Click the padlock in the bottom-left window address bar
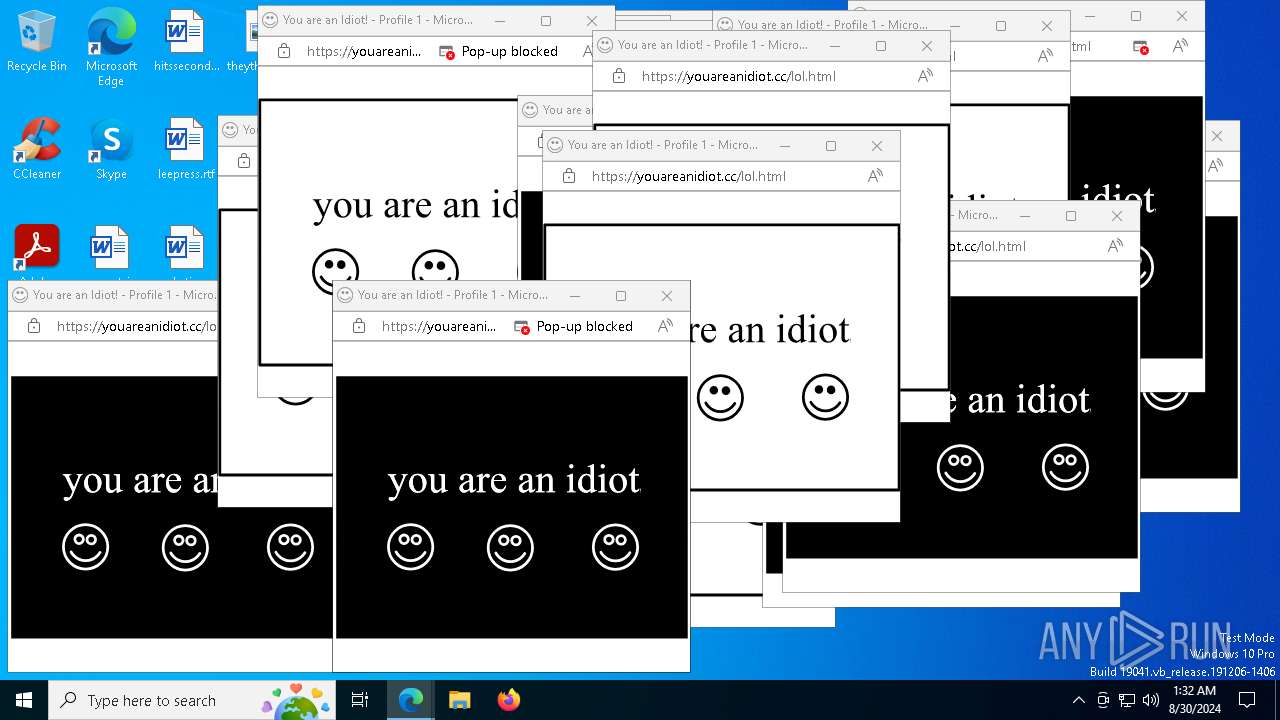 [x=34, y=326]
